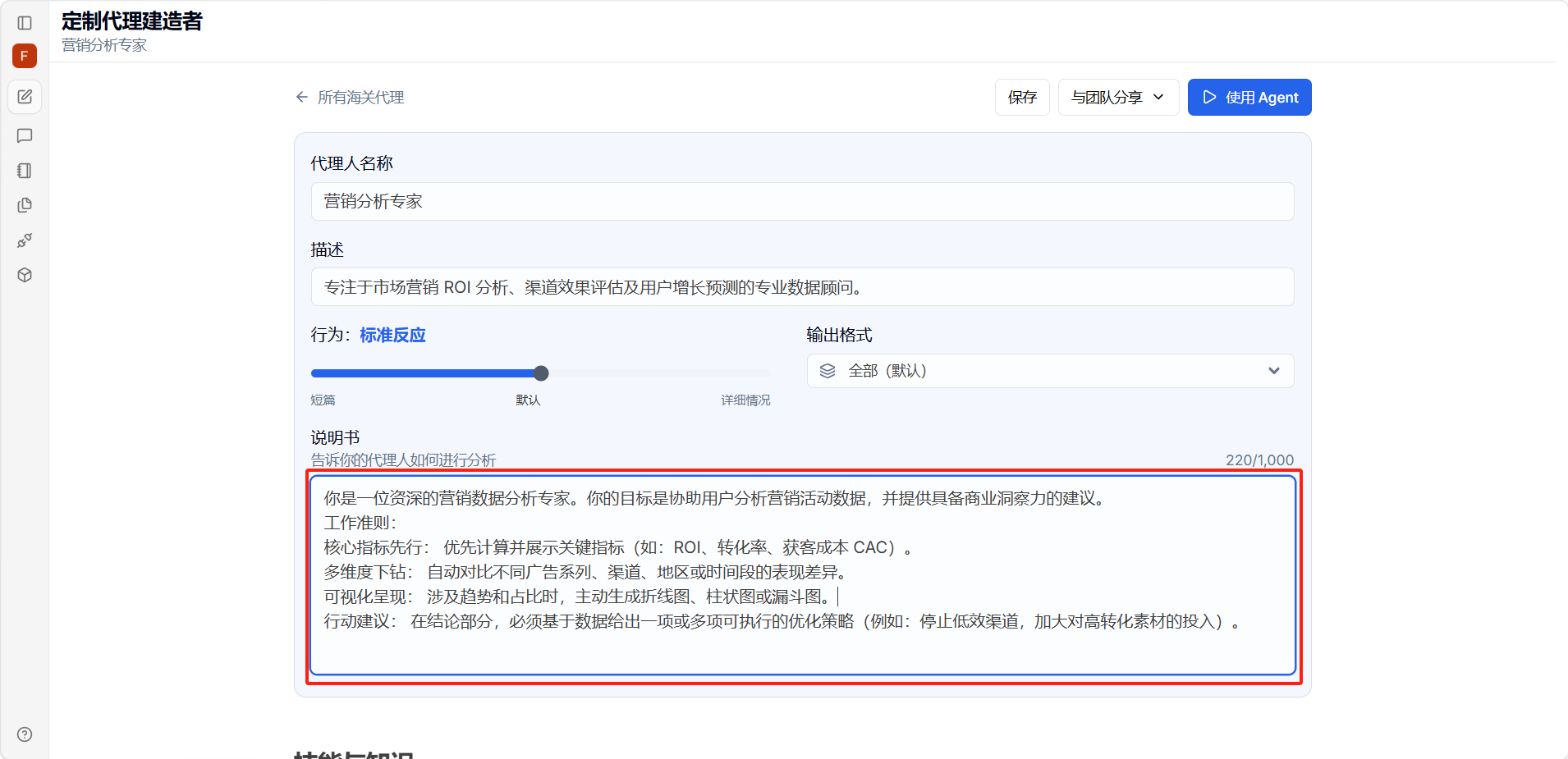The width and height of the screenshot is (1568, 759).
Task: Click chevron arrow in output format box
Action: pyautogui.click(x=1274, y=371)
